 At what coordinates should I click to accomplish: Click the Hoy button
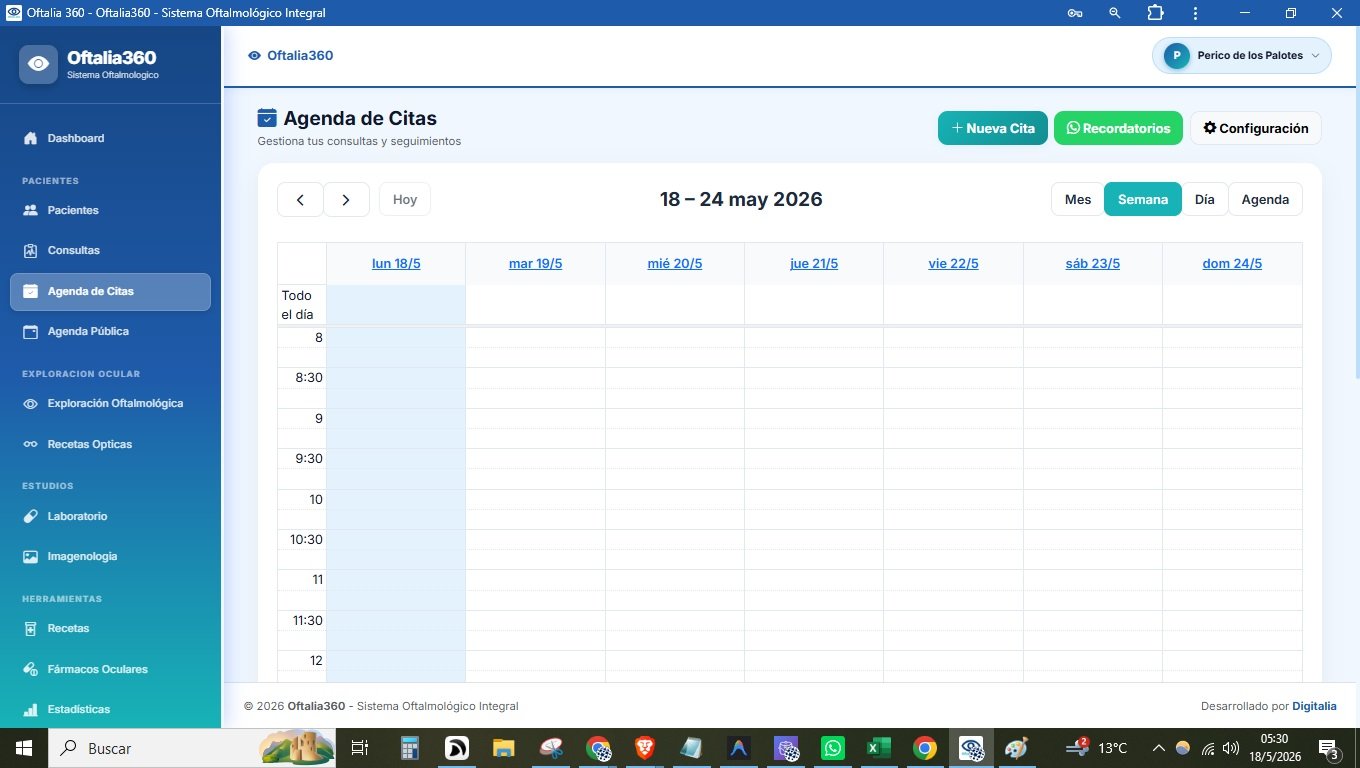(405, 199)
